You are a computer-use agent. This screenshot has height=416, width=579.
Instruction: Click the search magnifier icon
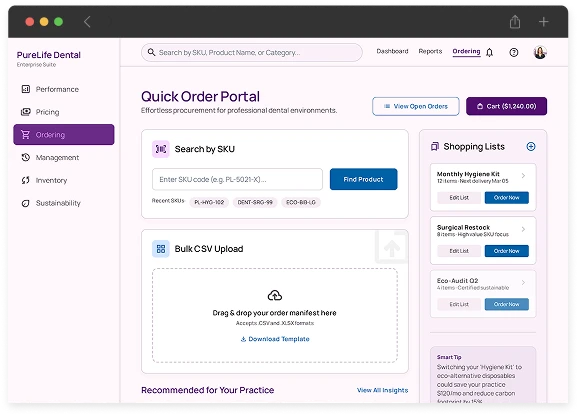pyautogui.click(x=151, y=52)
